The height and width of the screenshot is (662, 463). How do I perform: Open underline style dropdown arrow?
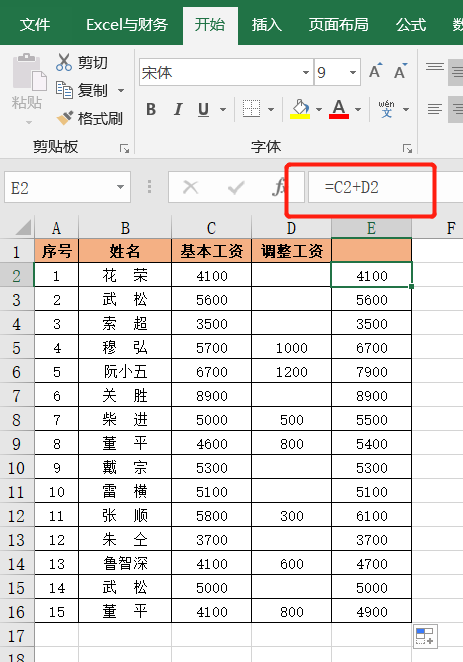[223, 109]
